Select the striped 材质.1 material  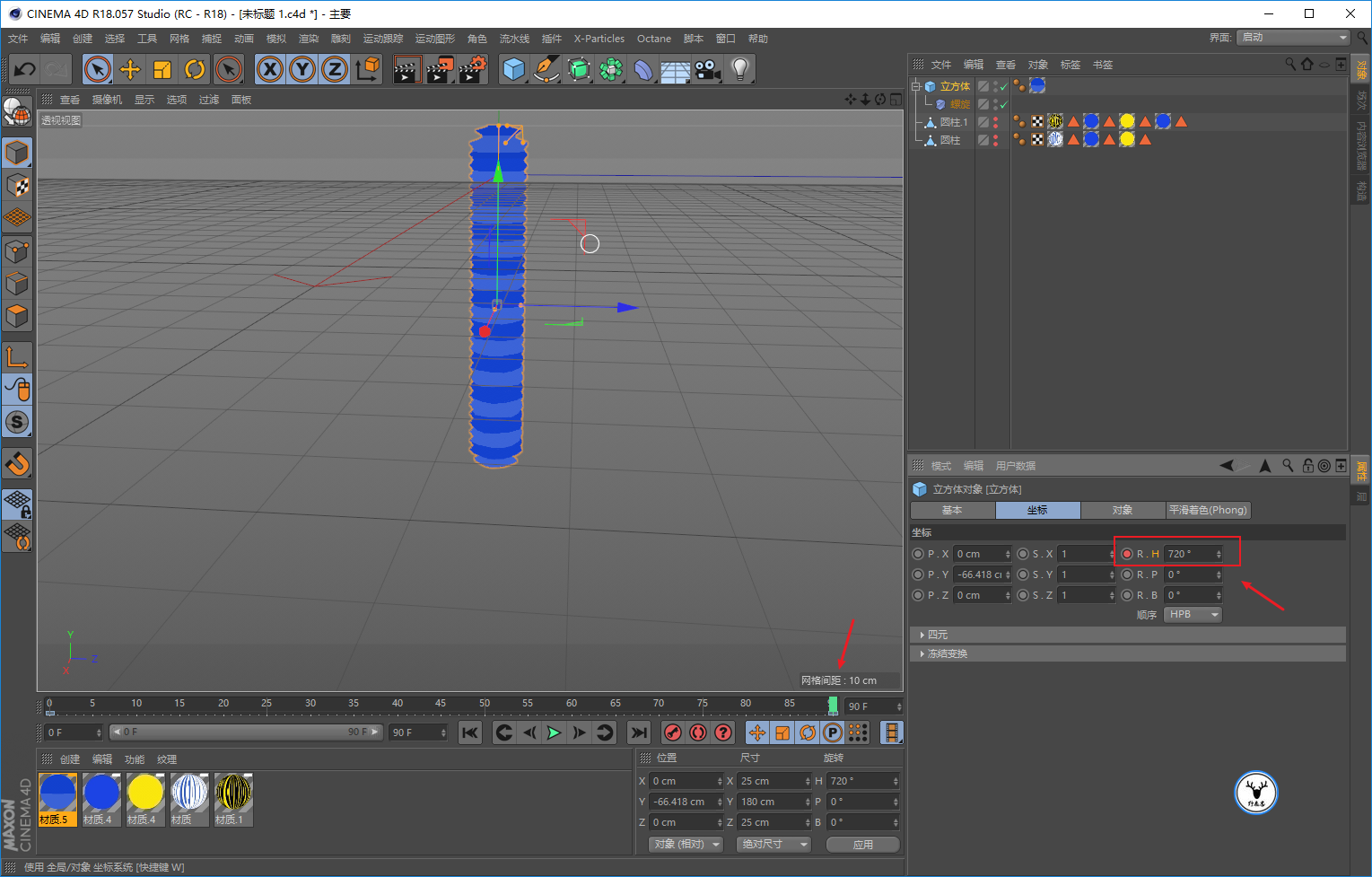233,799
